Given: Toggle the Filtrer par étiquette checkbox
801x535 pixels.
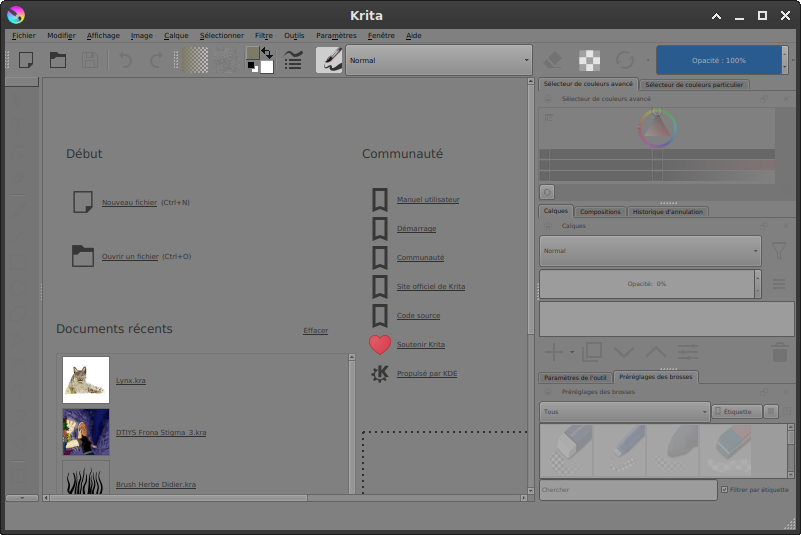Looking at the screenshot, I should click(x=725, y=490).
